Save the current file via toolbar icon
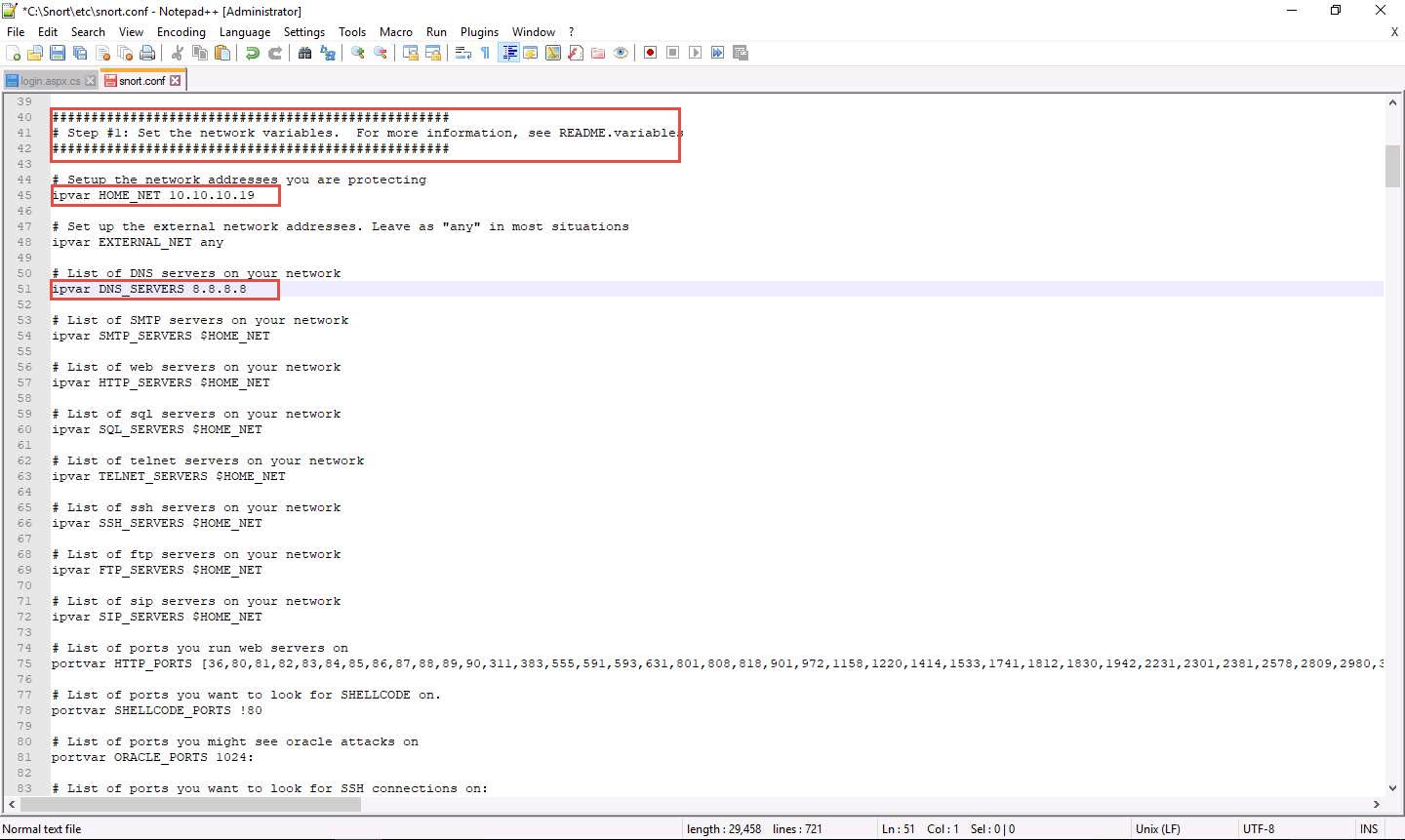 (x=58, y=53)
